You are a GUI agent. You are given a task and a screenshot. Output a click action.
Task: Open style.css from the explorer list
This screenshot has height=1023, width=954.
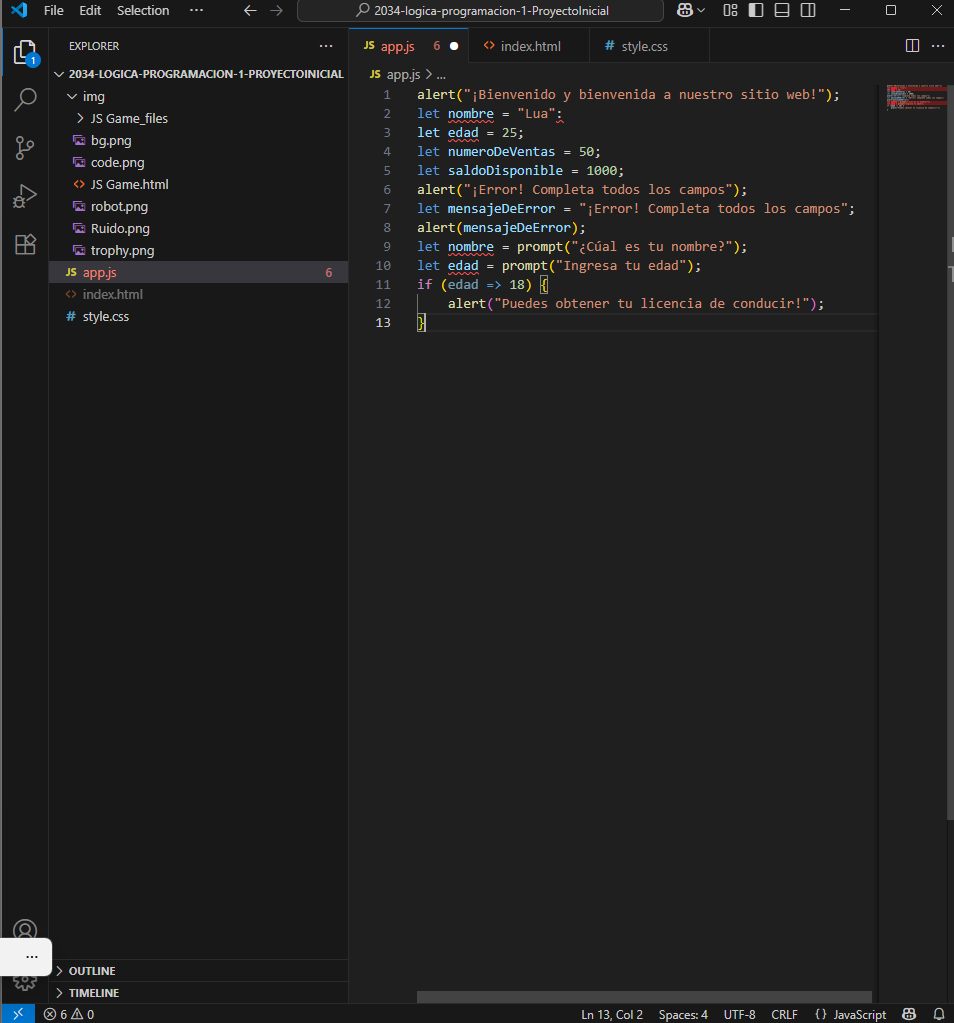199,316
